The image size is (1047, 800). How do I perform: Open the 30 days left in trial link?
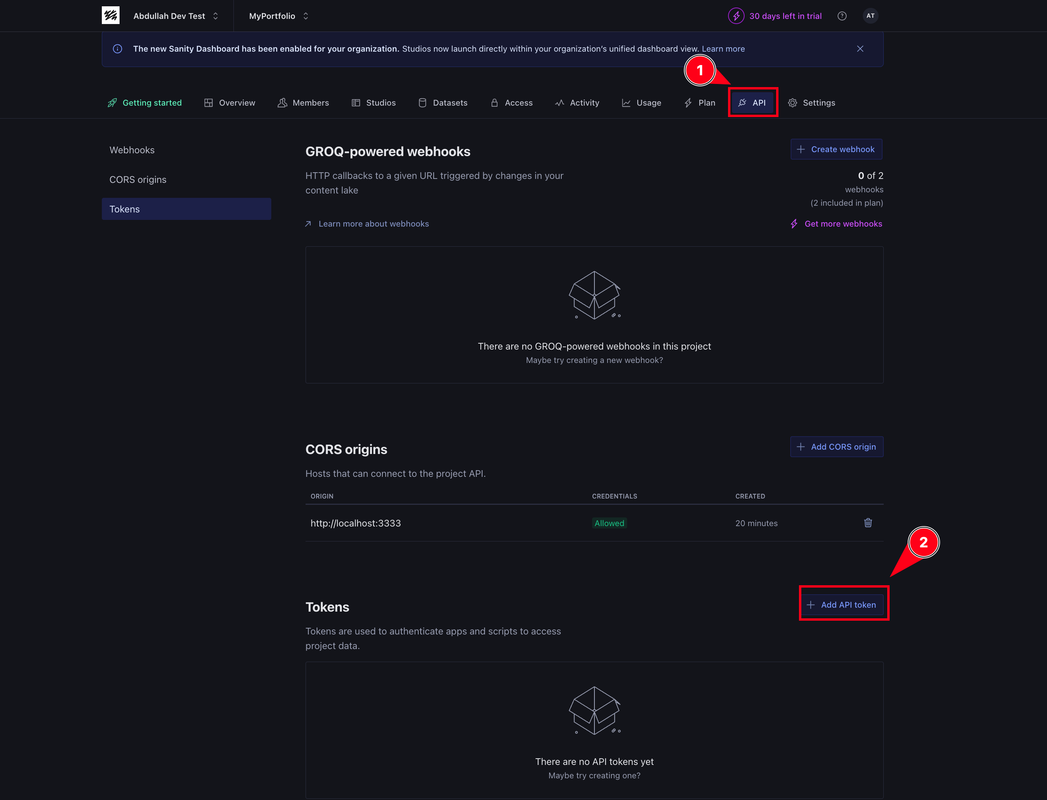point(785,16)
